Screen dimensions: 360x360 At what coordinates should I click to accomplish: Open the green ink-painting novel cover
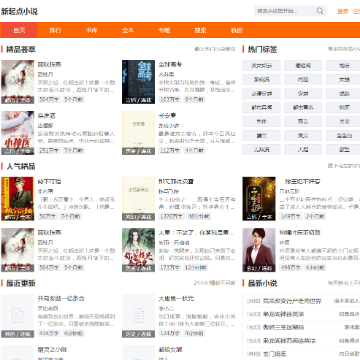click(138, 250)
